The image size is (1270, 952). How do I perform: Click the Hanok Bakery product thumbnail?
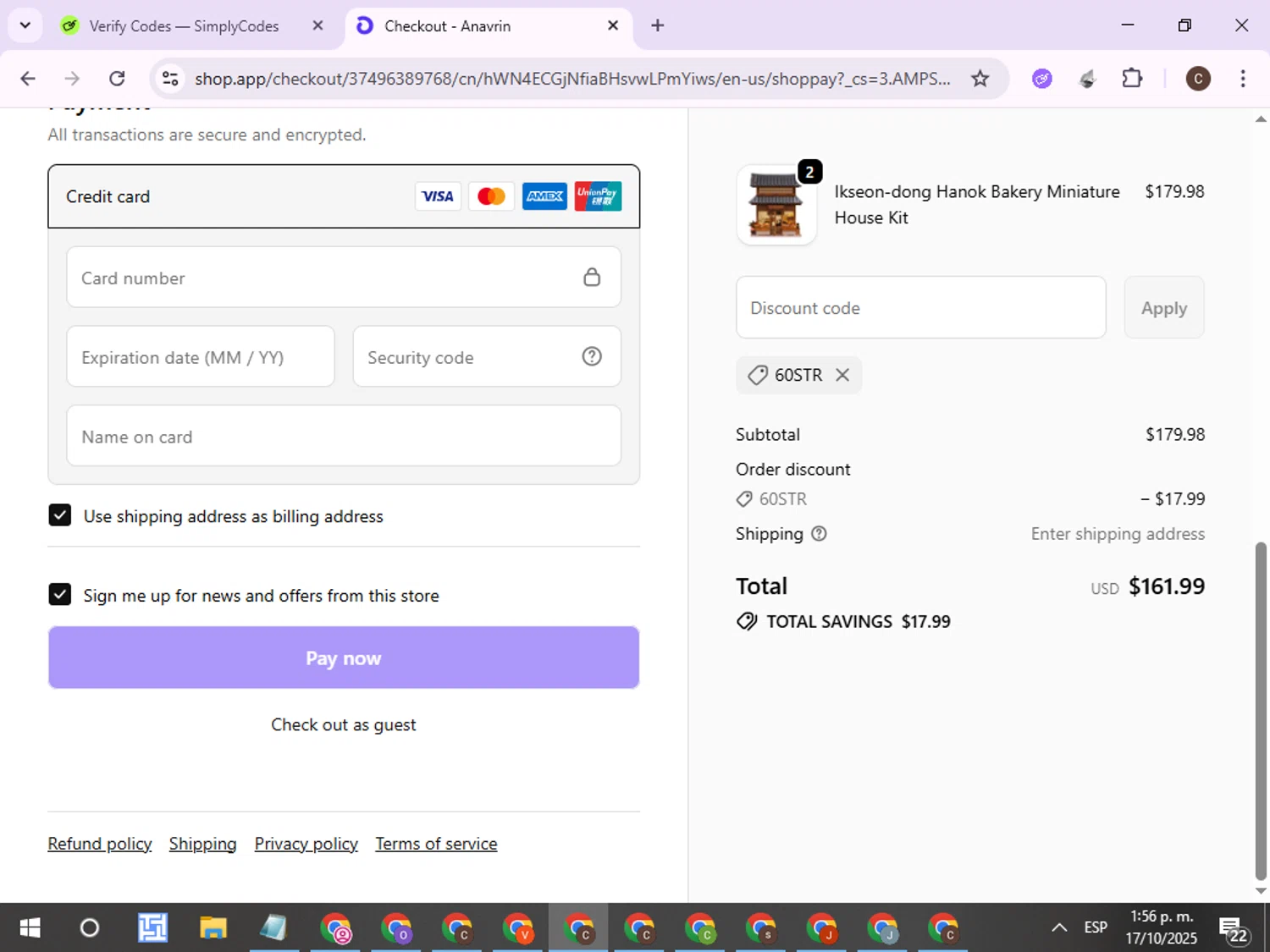776,205
